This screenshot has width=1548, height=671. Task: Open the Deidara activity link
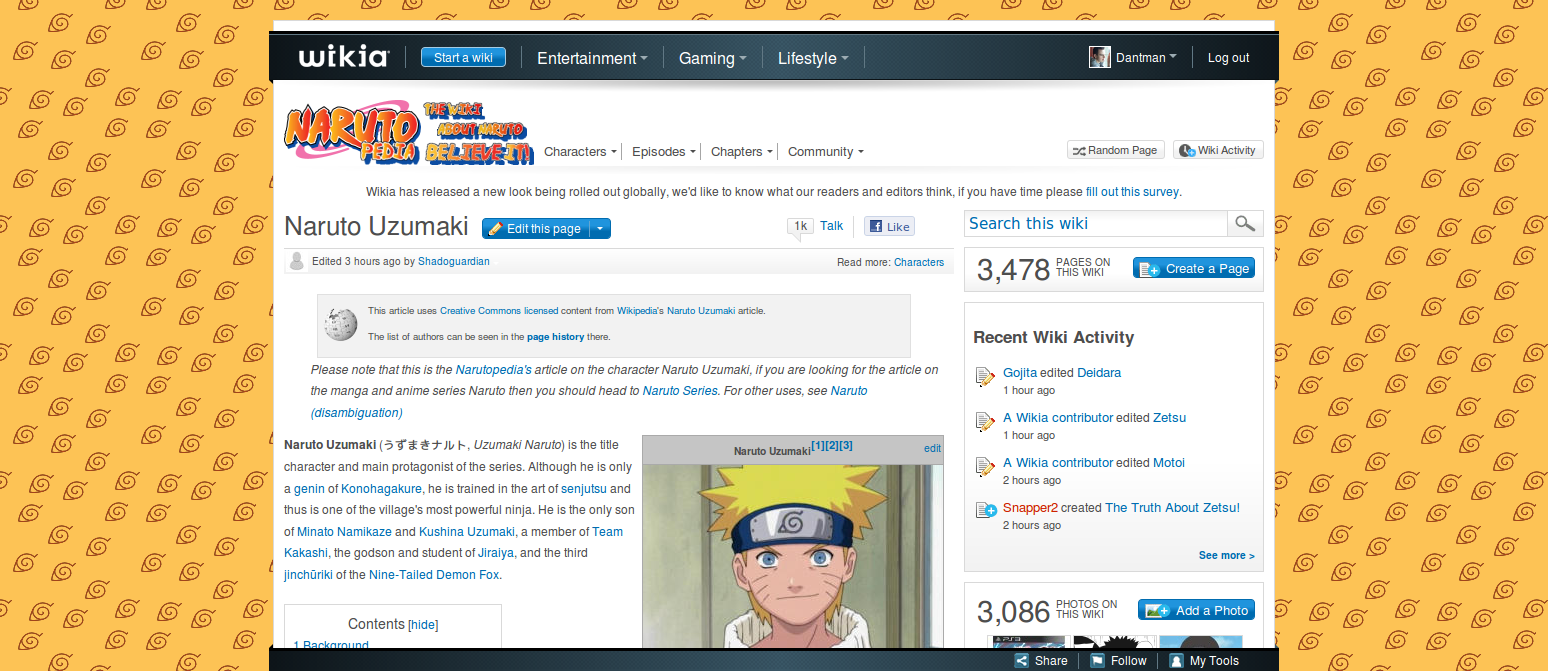(x=1099, y=373)
